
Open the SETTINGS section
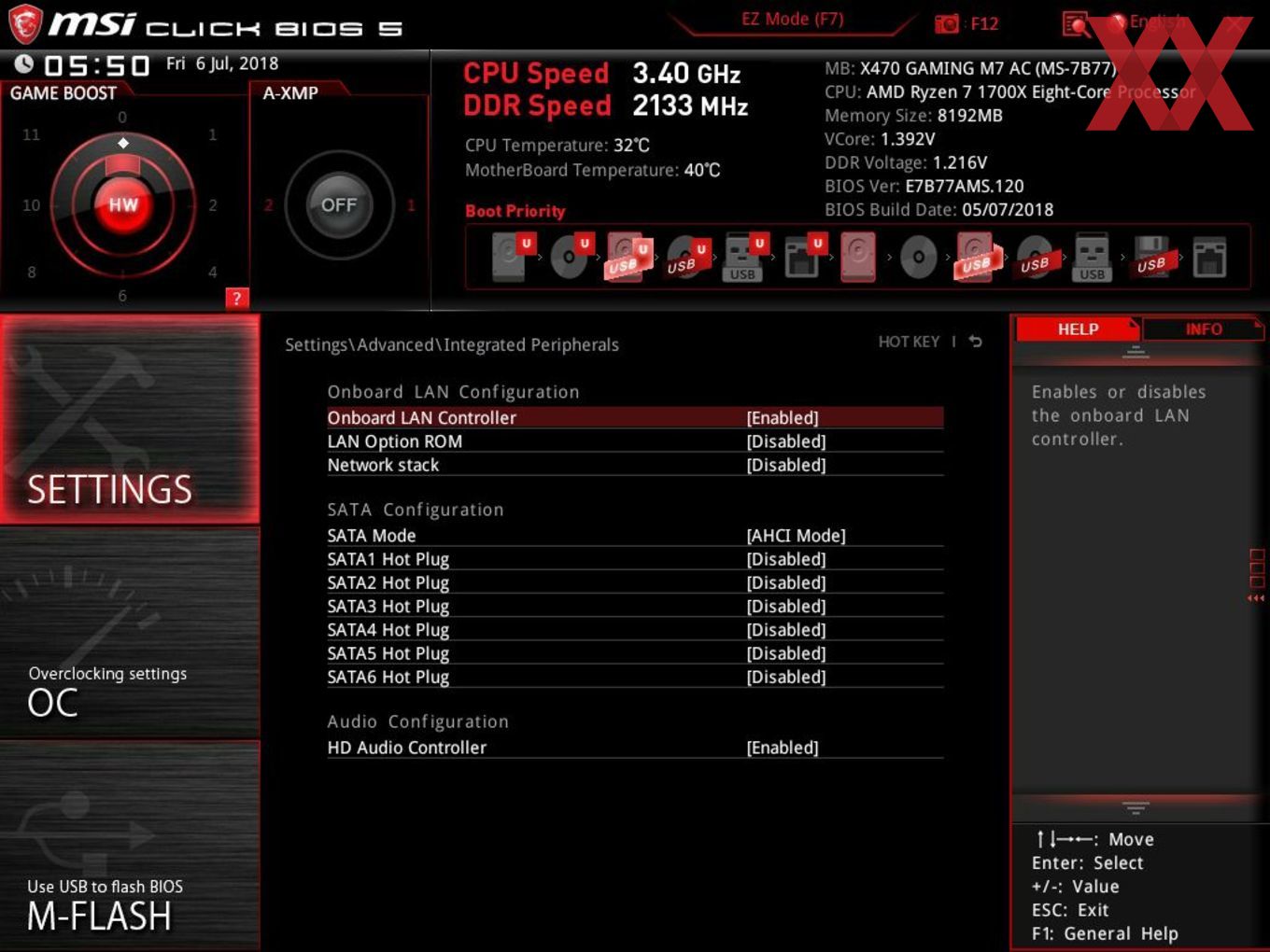coord(130,419)
